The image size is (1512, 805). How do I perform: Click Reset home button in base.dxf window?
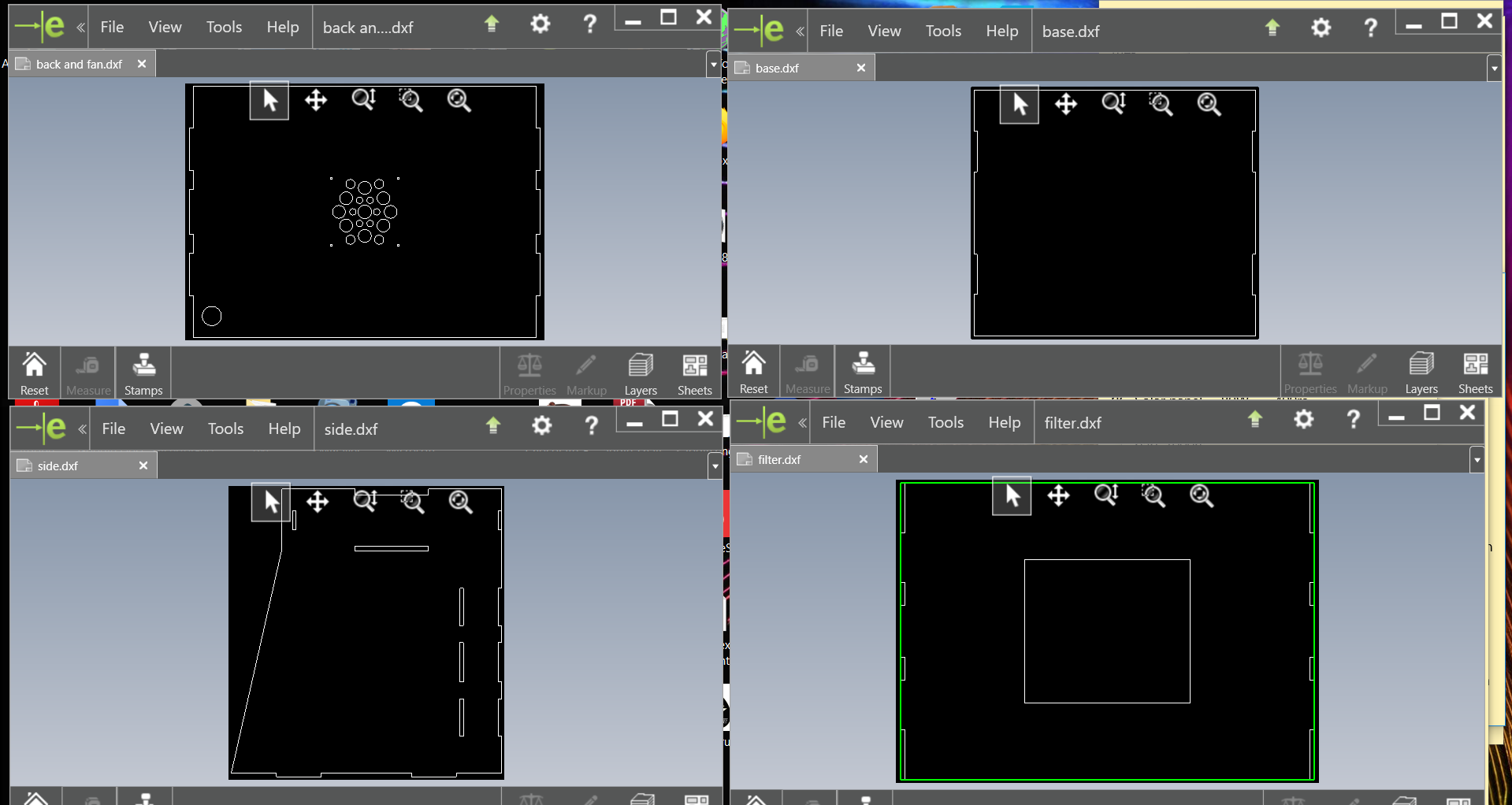(754, 373)
